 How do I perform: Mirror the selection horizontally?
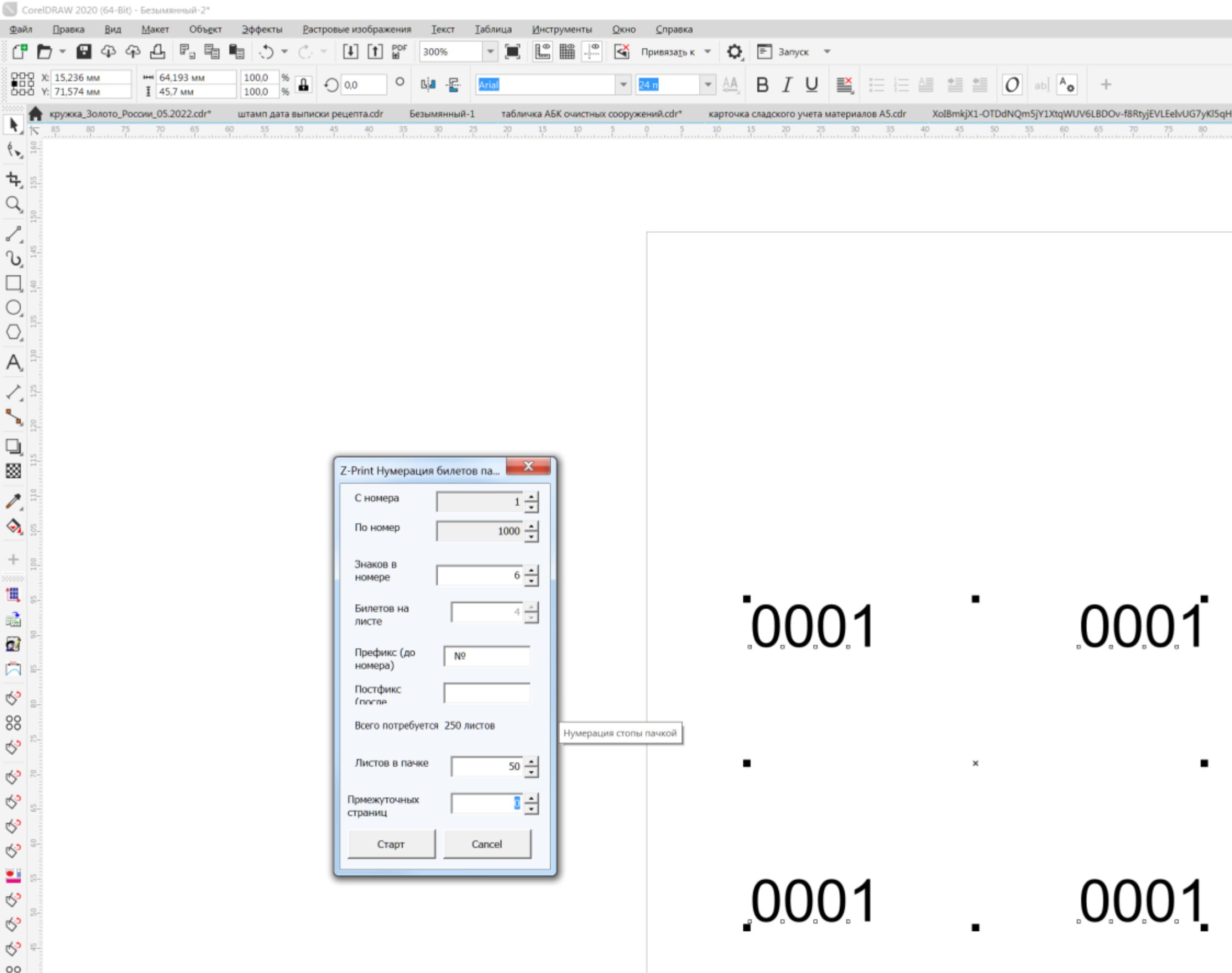[428, 85]
